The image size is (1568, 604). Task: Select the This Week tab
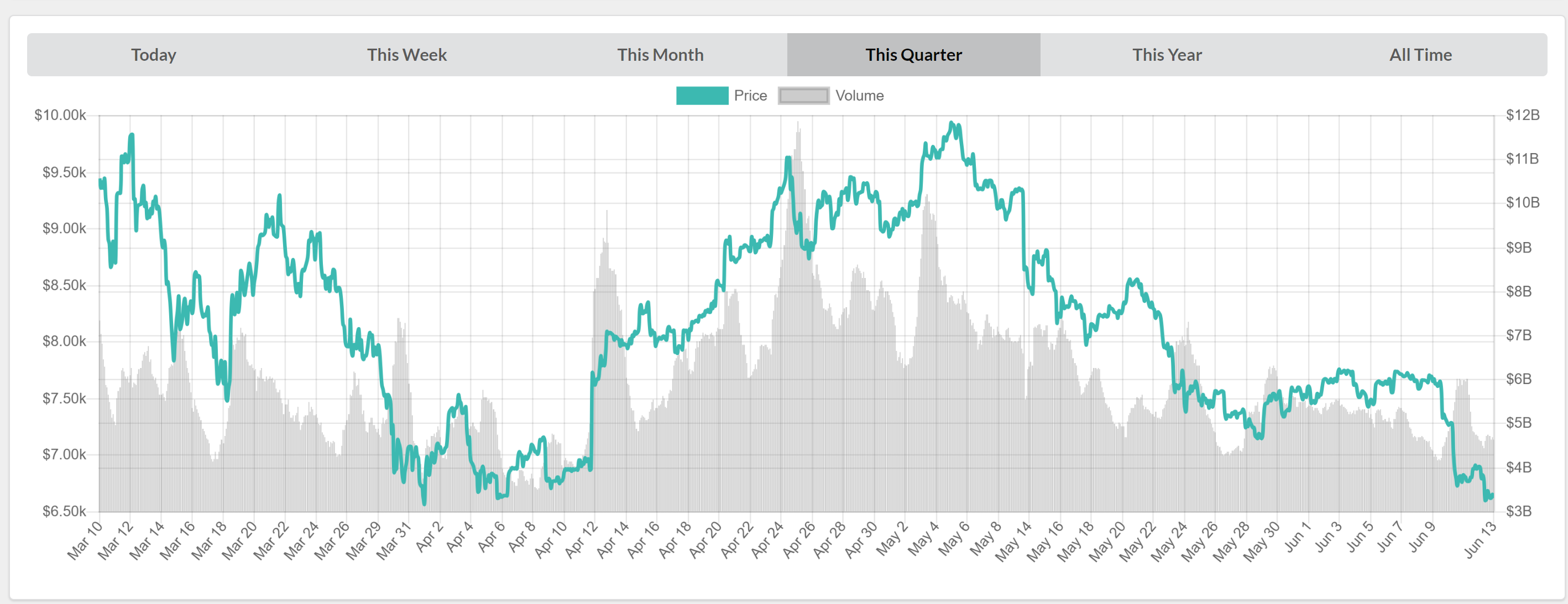406,55
